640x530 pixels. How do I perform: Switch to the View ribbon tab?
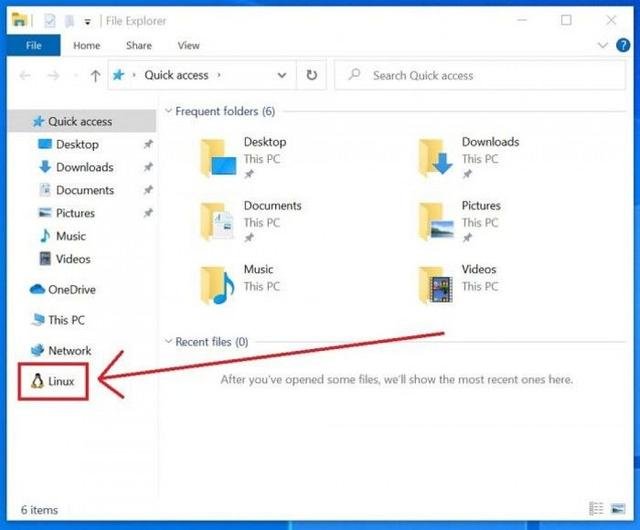(188, 45)
